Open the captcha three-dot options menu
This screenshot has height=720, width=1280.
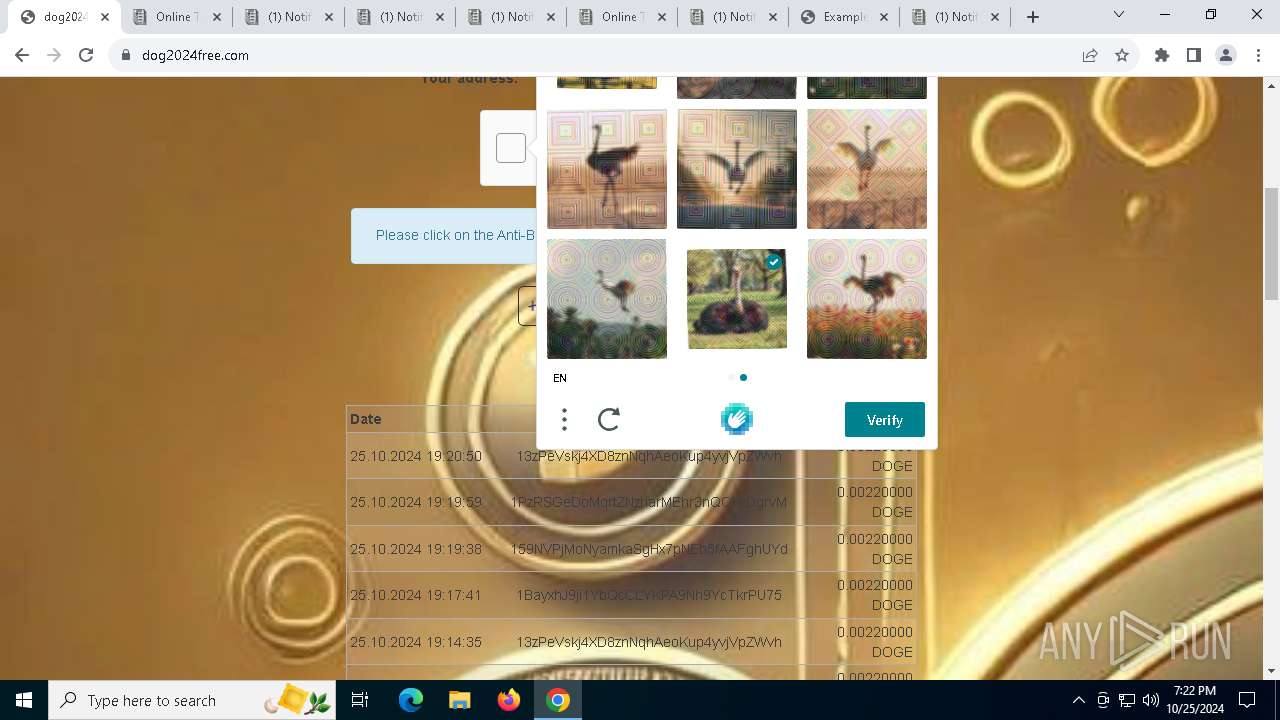point(564,420)
